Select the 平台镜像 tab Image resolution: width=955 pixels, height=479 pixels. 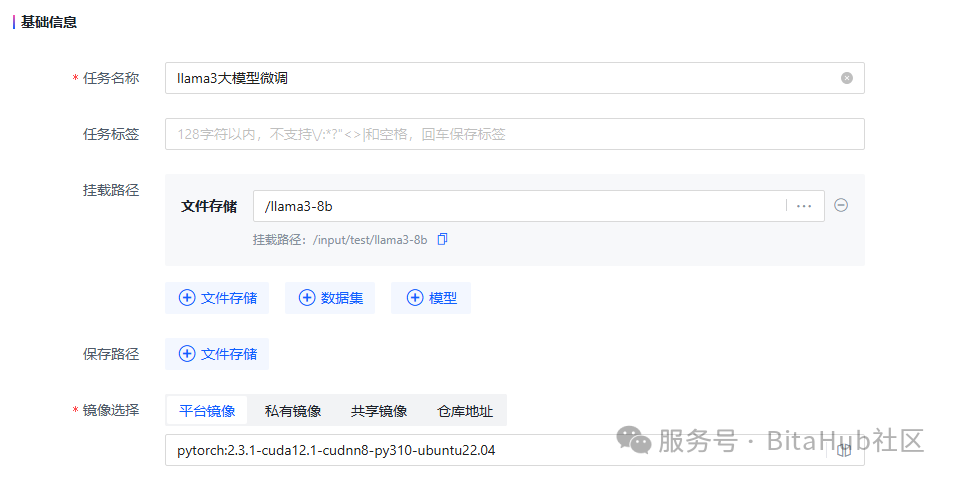[x=207, y=411]
